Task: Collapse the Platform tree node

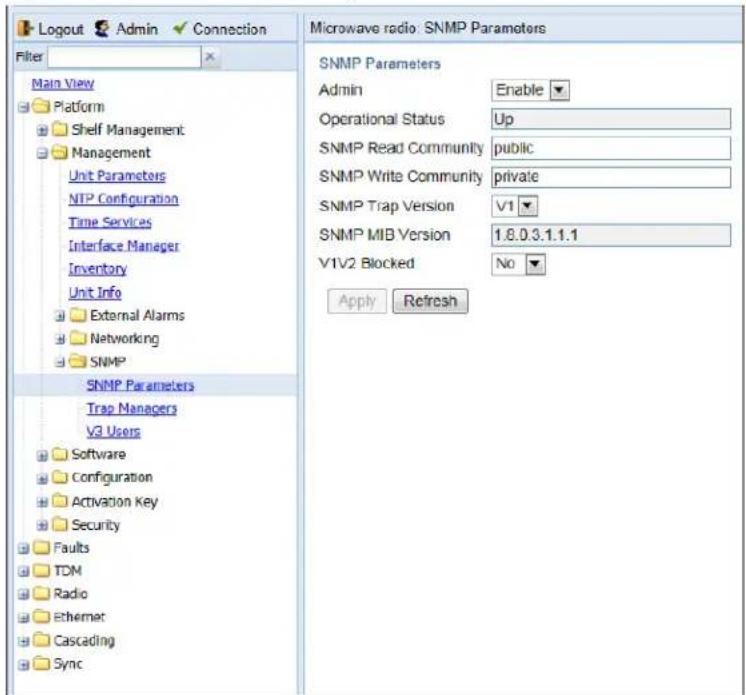Action: (x=24, y=107)
